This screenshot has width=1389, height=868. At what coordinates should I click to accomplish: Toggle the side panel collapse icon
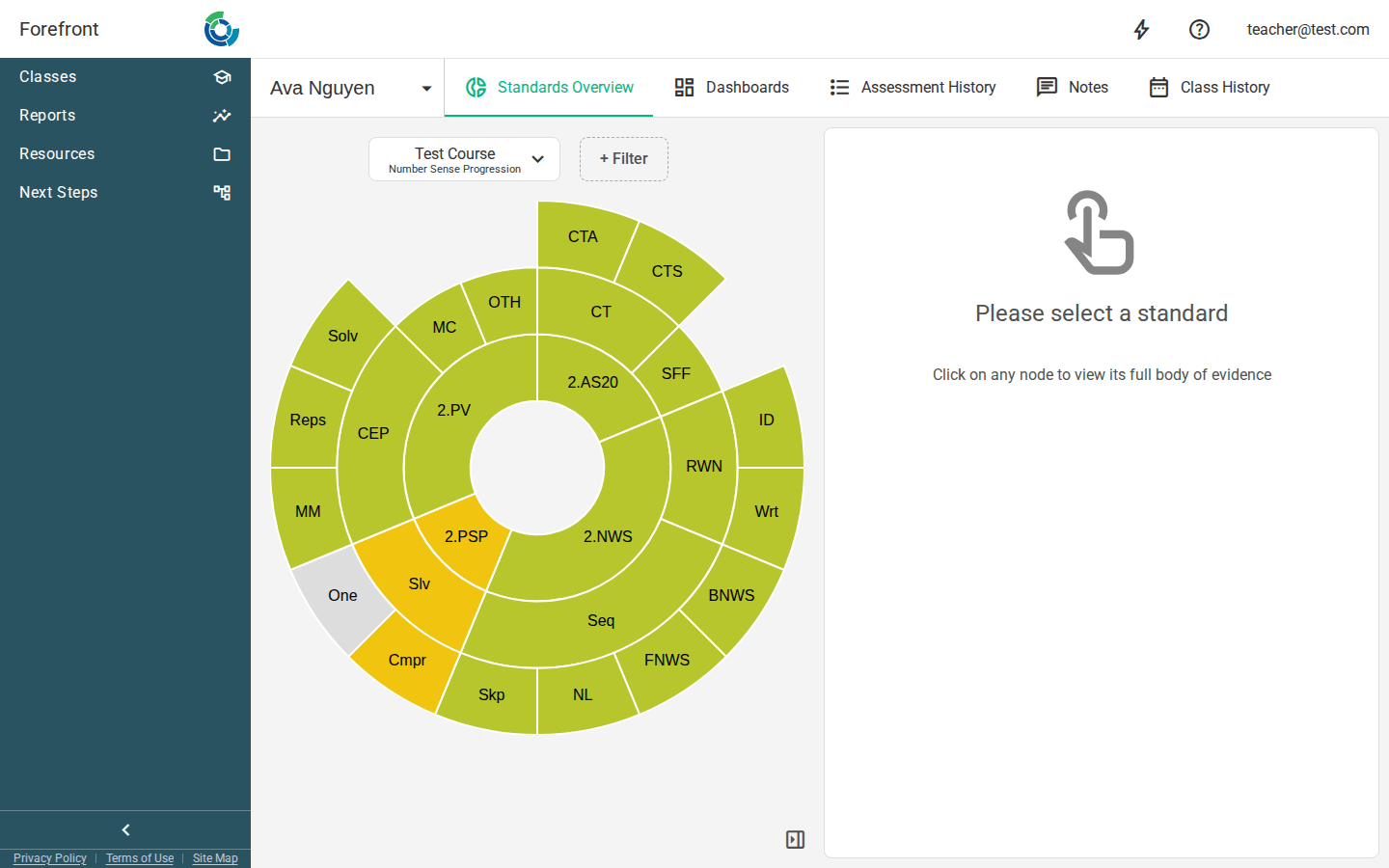(x=795, y=840)
